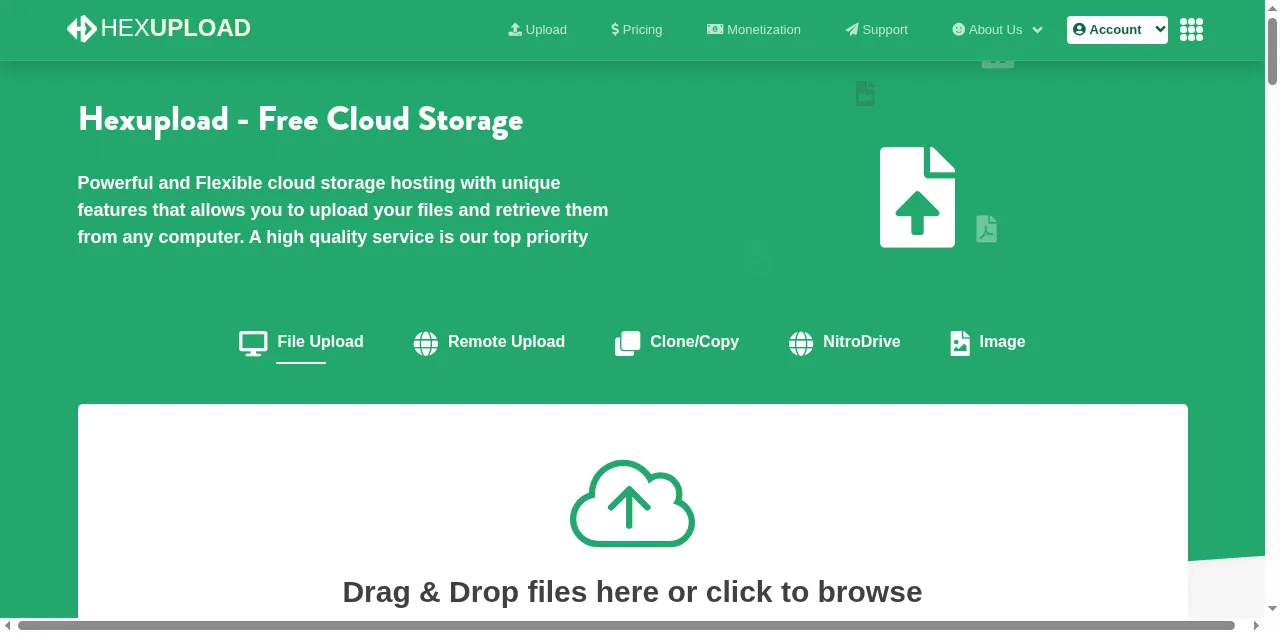
Task: Click the smiley About Us icon
Action: pyautogui.click(x=959, y=29)
